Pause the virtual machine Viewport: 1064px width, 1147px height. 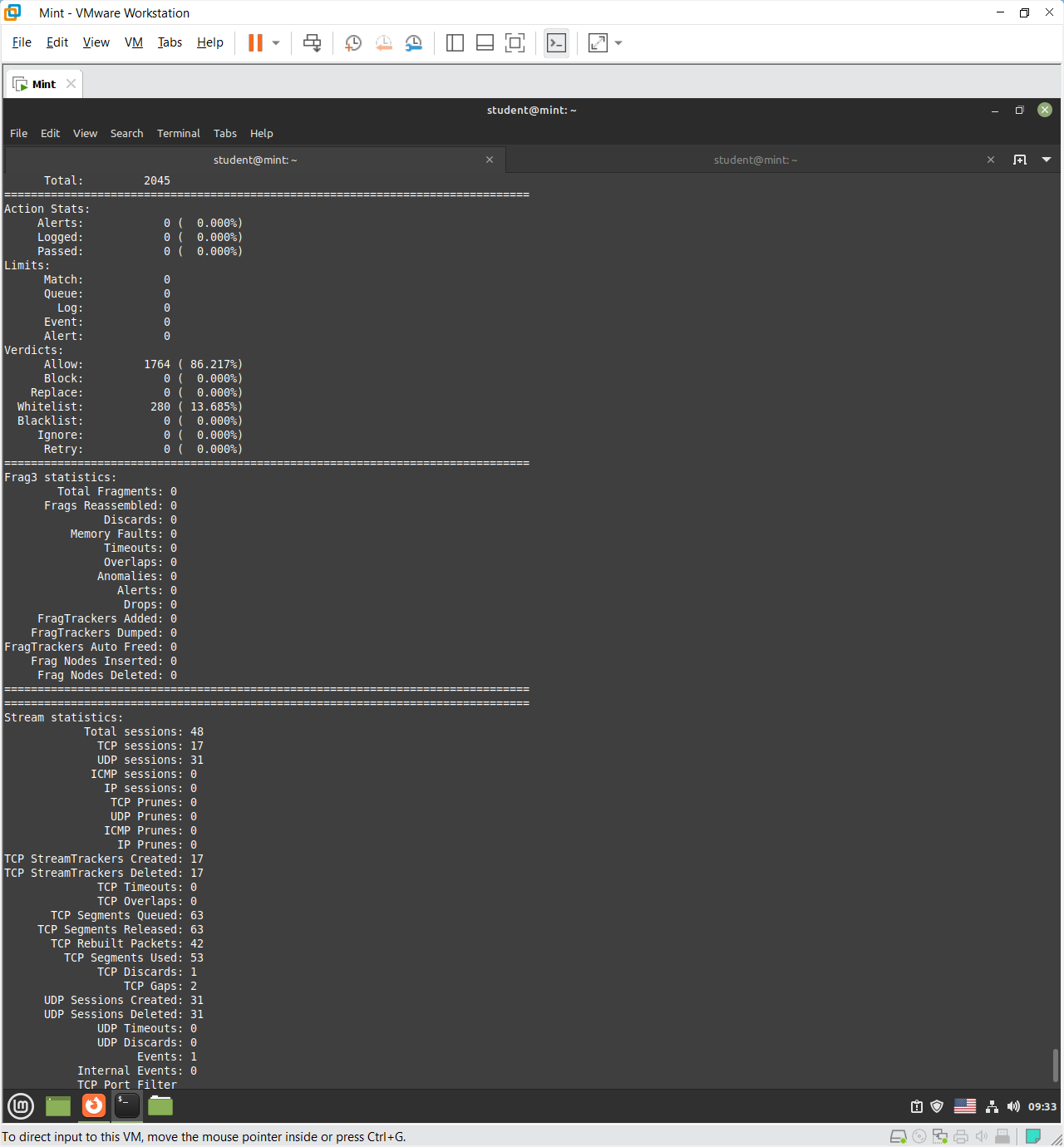tap(255, 43)
